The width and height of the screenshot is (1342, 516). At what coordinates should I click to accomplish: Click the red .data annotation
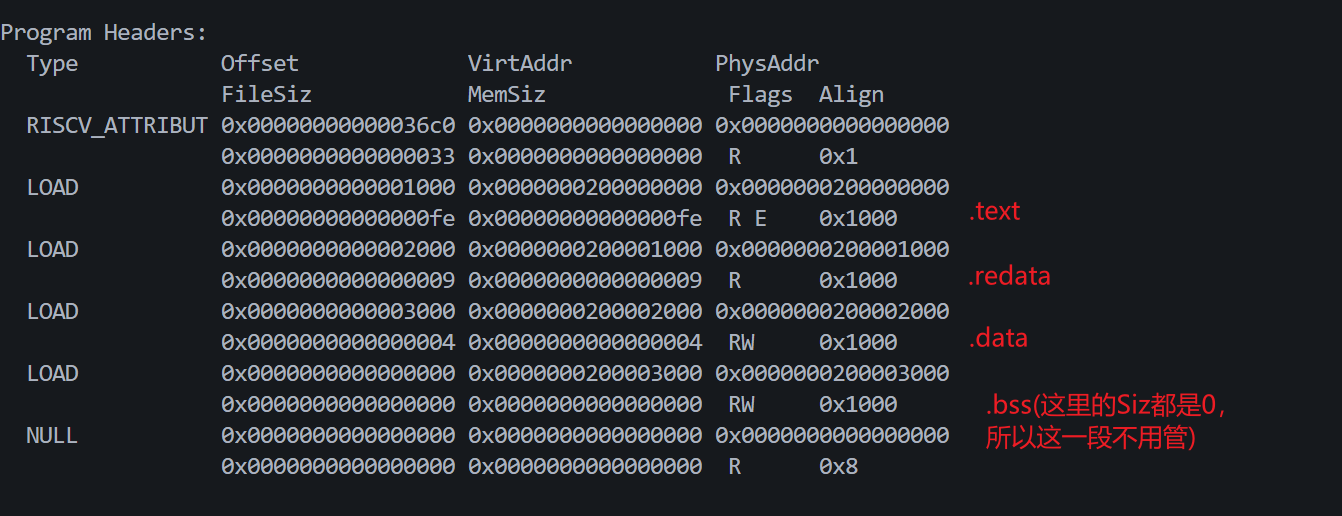(x=998, y=339)
